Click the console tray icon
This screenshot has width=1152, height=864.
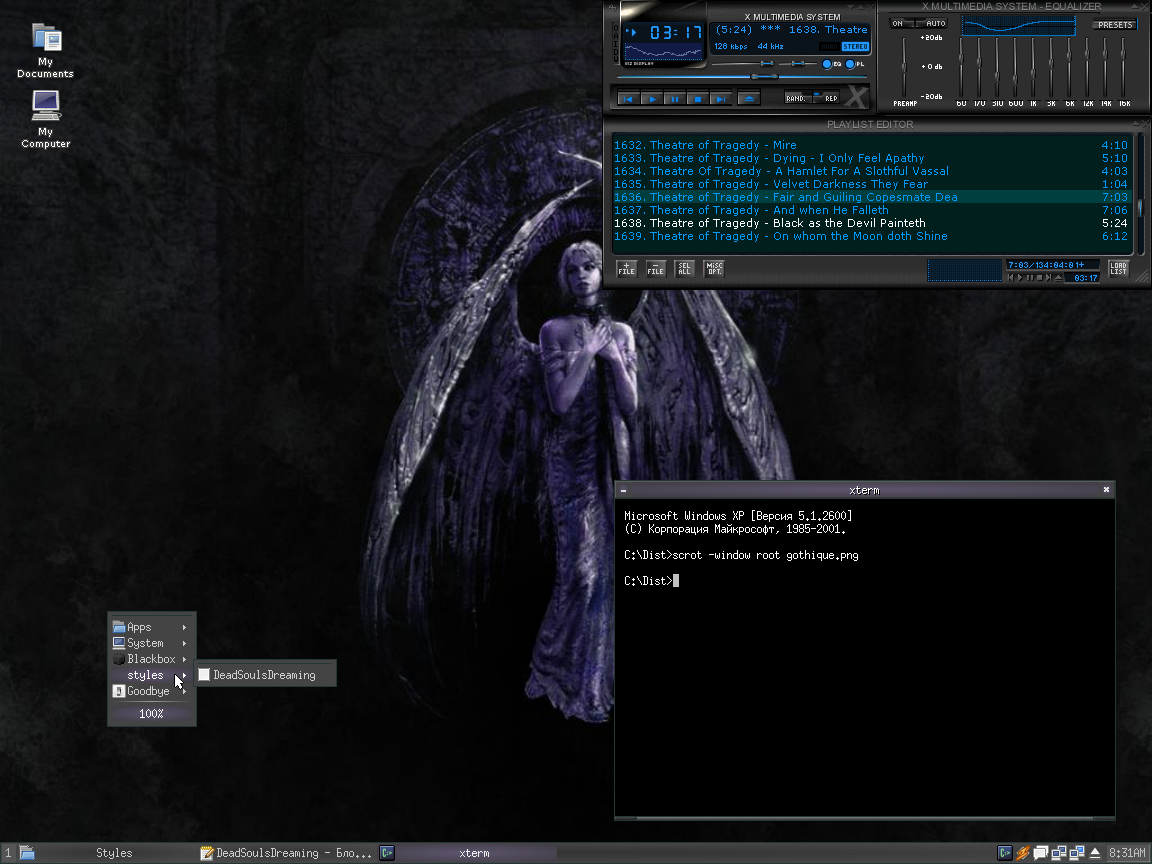click(x=1004, y=853)
